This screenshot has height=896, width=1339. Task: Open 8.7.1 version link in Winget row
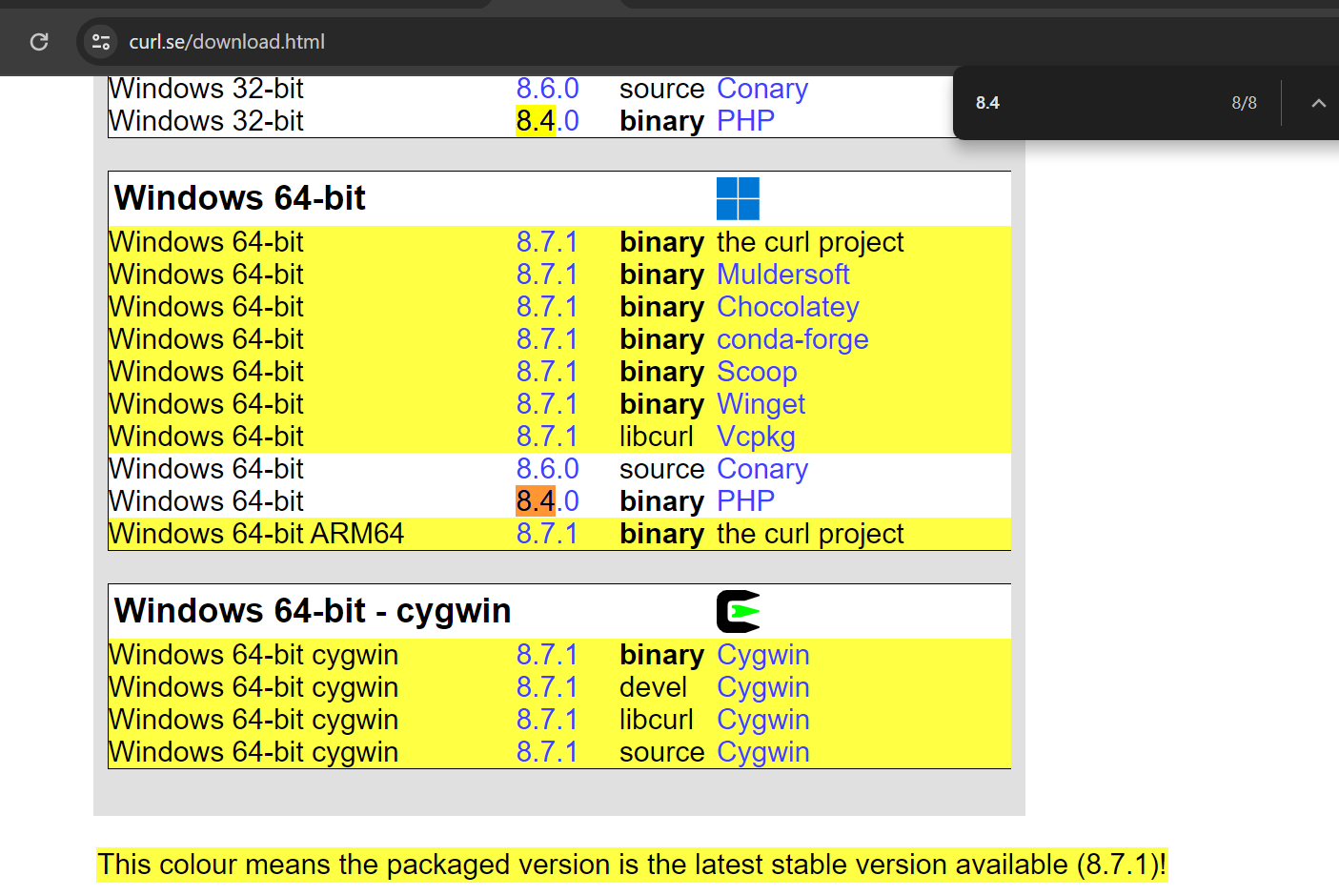pos(547,404)
